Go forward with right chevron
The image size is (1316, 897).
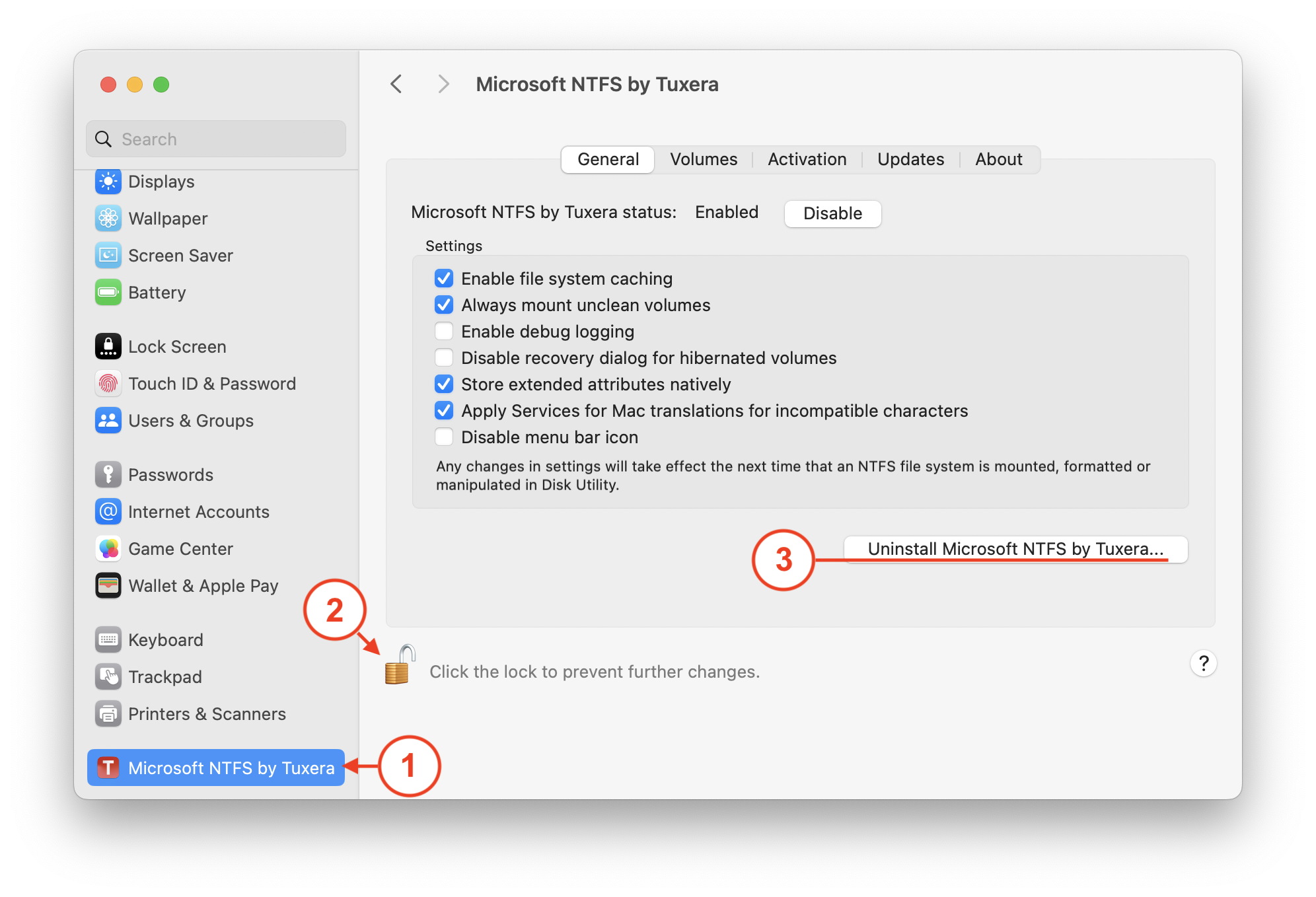click(x=443, y=84)
